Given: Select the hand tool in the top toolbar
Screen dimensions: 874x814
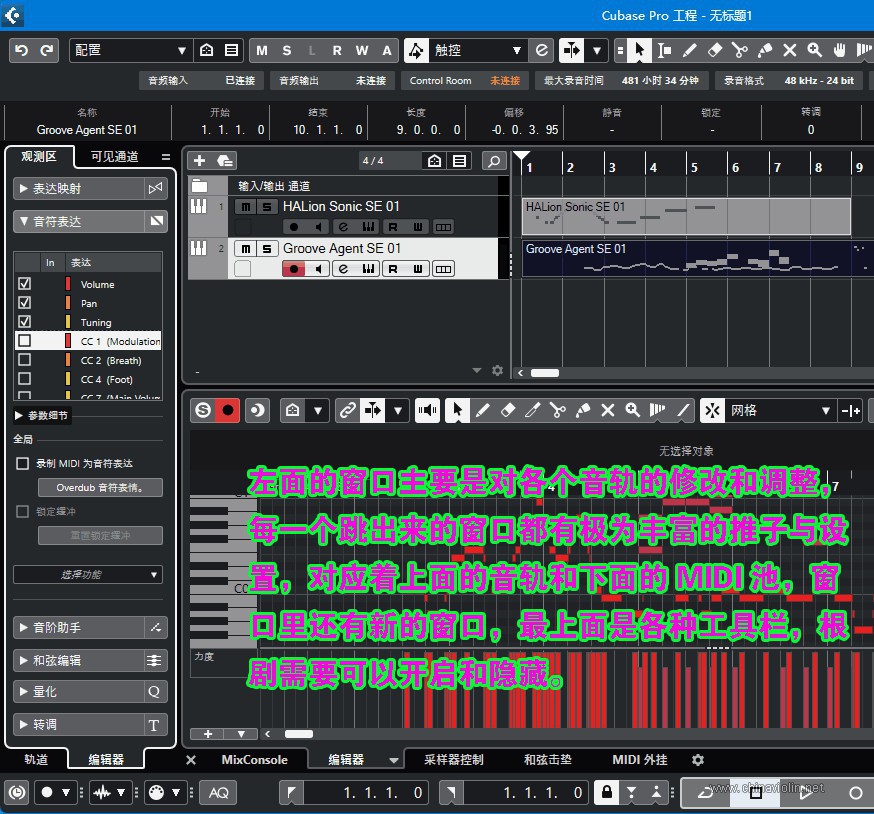Looking at the screenshot, I should tap(839, 51).
